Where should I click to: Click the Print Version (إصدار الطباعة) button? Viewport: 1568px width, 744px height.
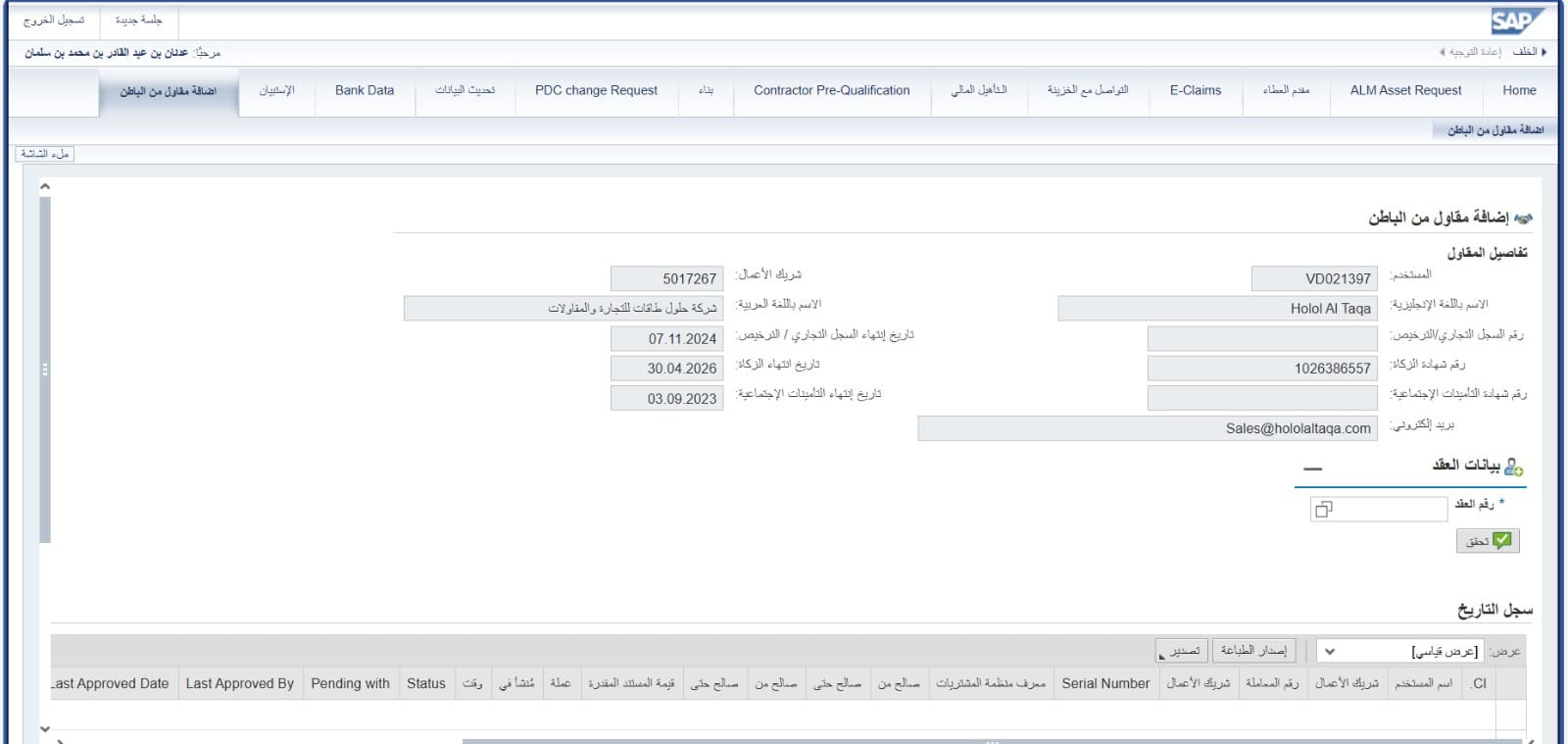tap(1253, 651)
